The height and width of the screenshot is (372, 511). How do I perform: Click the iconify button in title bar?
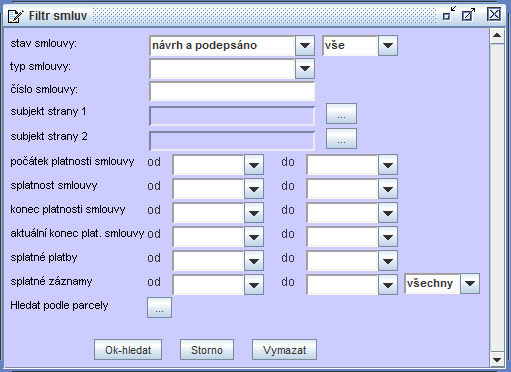pos(449,14)
